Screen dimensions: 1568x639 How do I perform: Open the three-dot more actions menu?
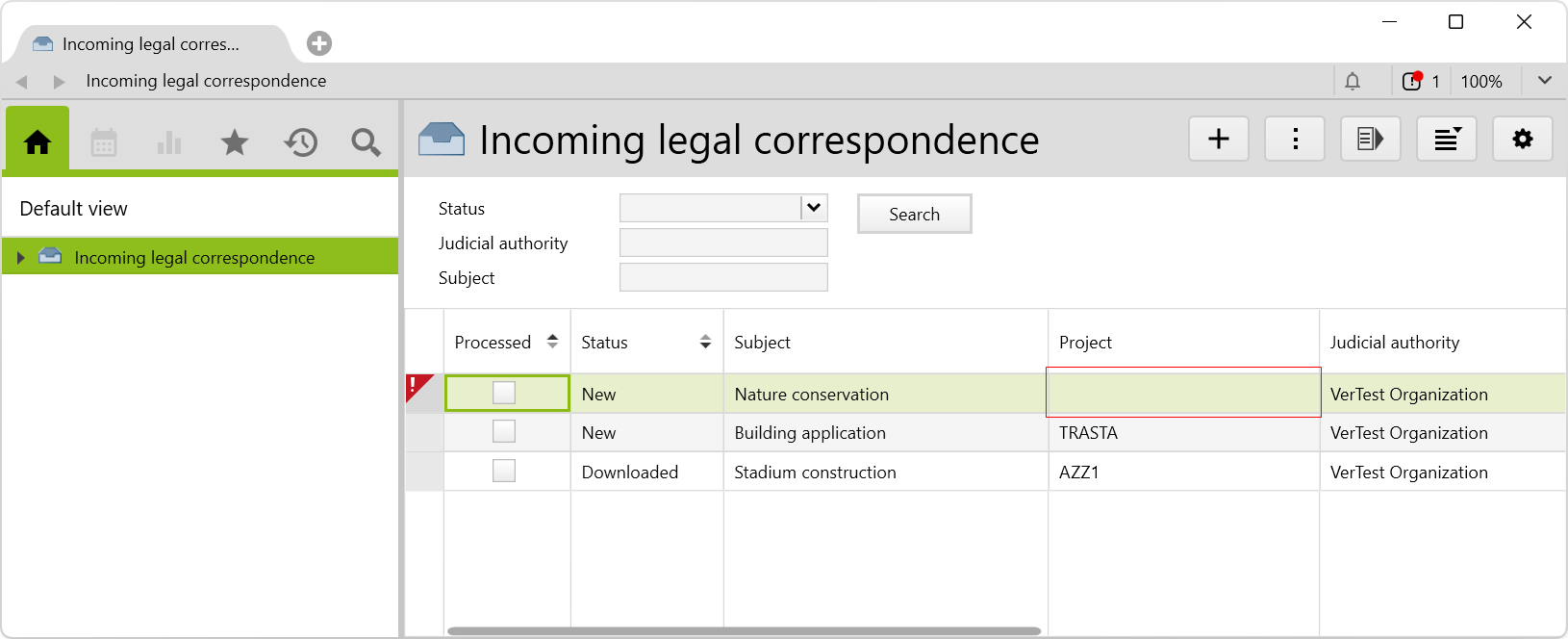click(x=1295, y=140)
